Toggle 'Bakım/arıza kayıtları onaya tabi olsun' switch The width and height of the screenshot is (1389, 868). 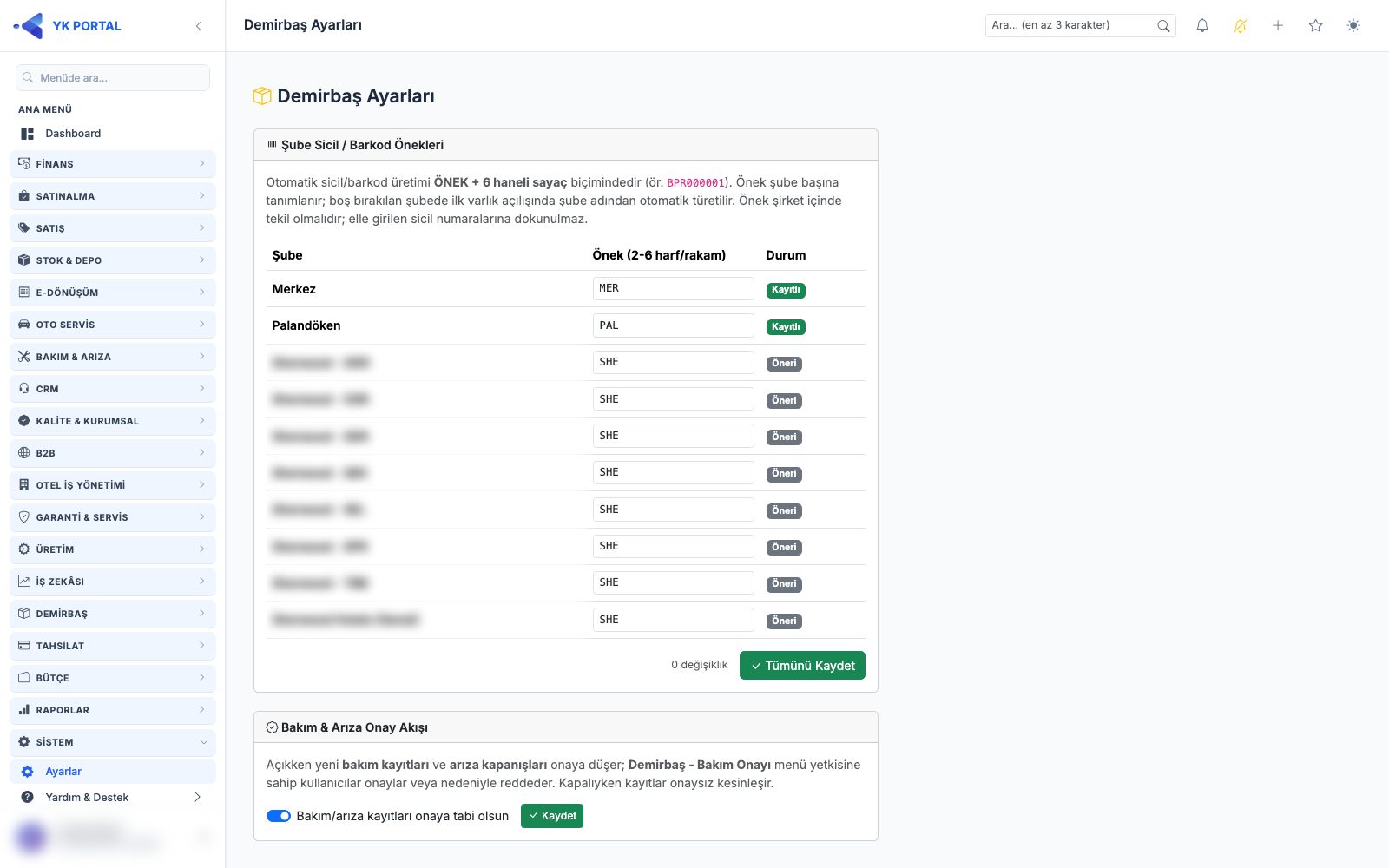click(279, 816)
